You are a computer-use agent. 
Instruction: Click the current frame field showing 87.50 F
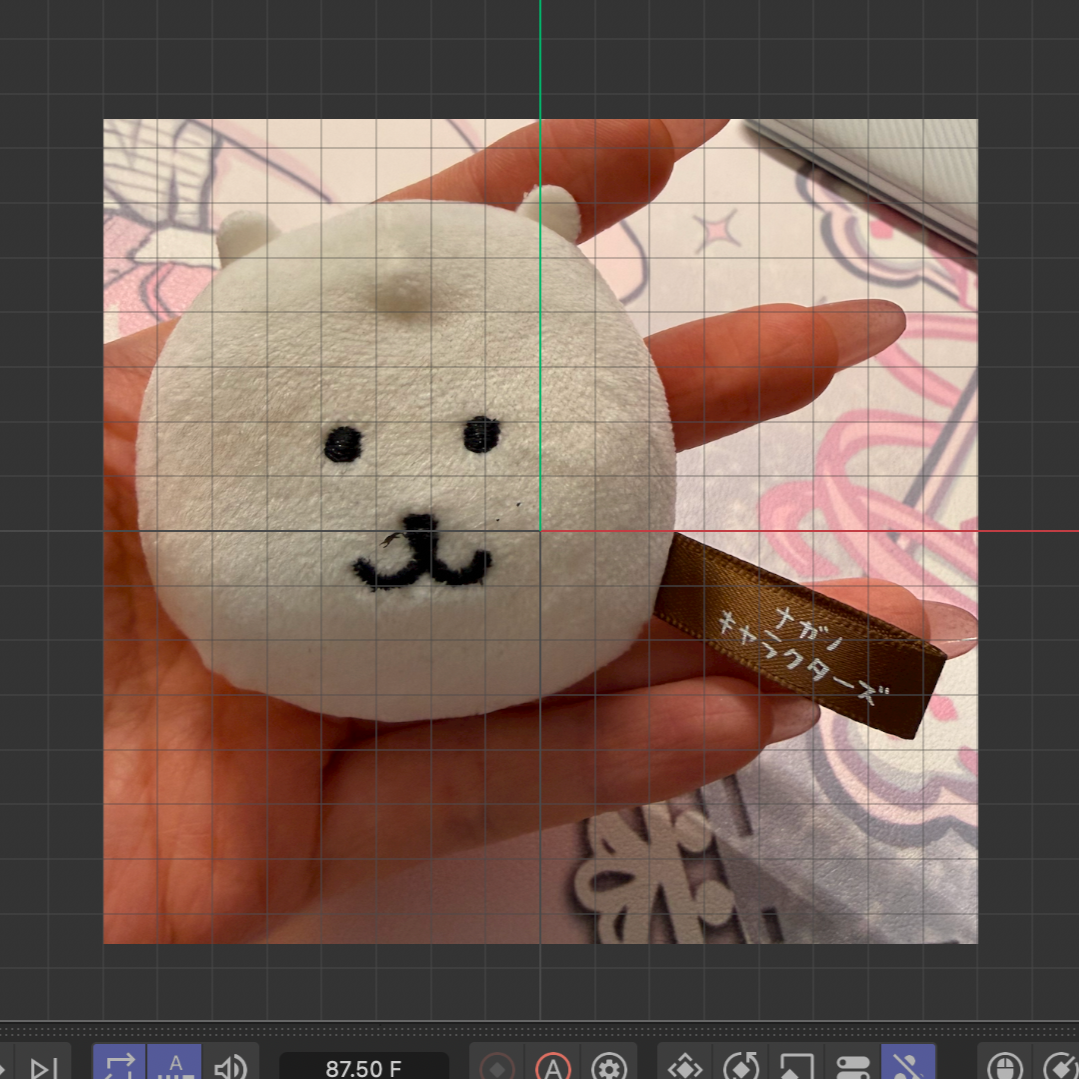point(363,1068)
